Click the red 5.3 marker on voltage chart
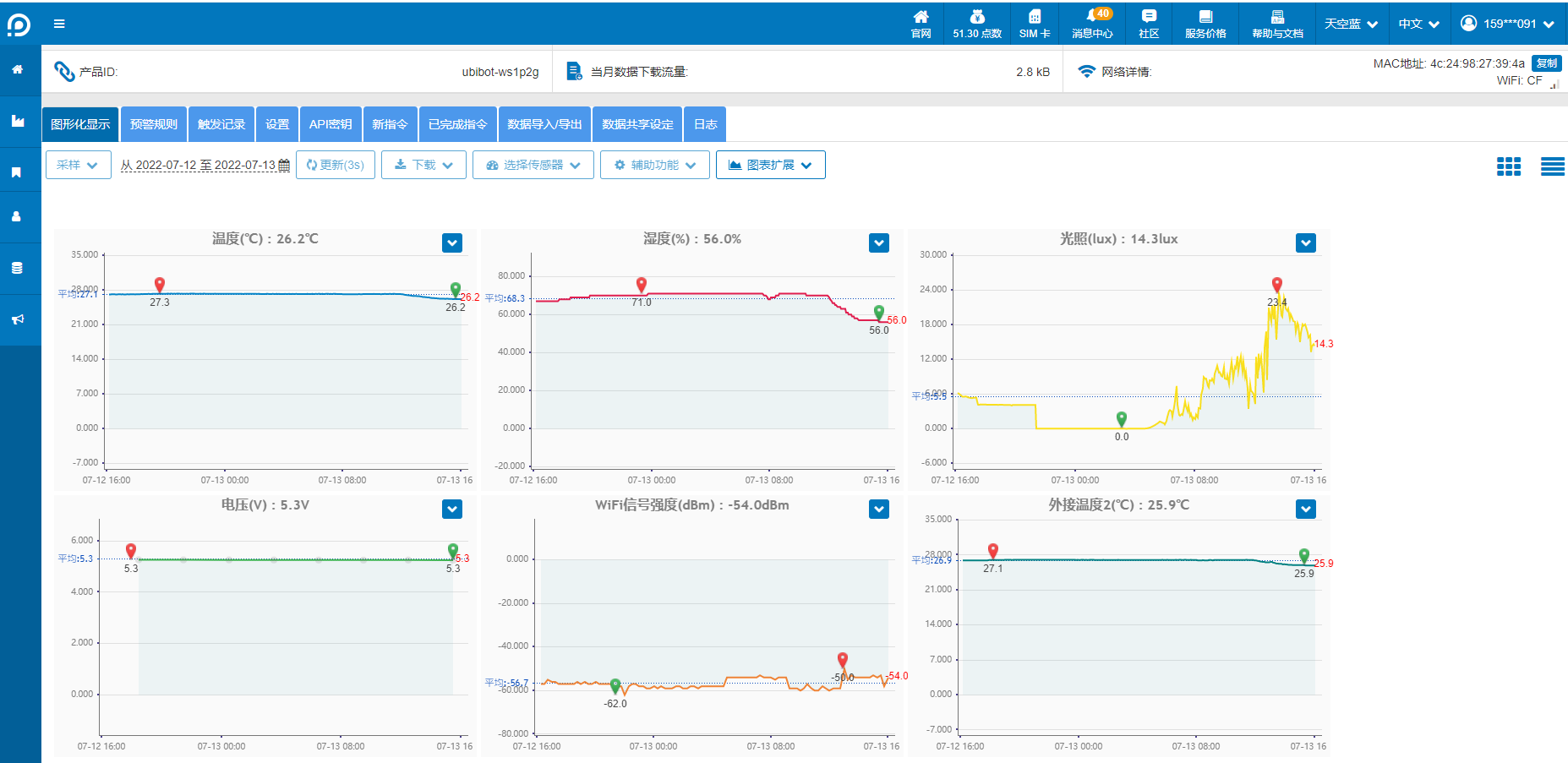 (x=131, y=551)
